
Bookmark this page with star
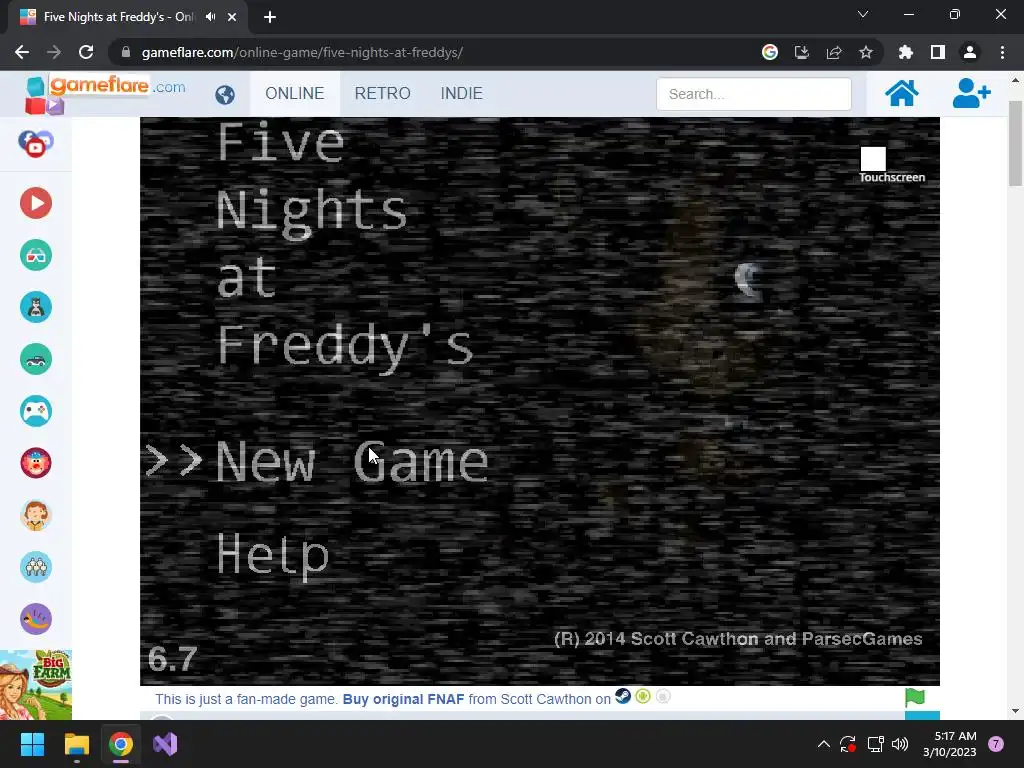(866, 52)
